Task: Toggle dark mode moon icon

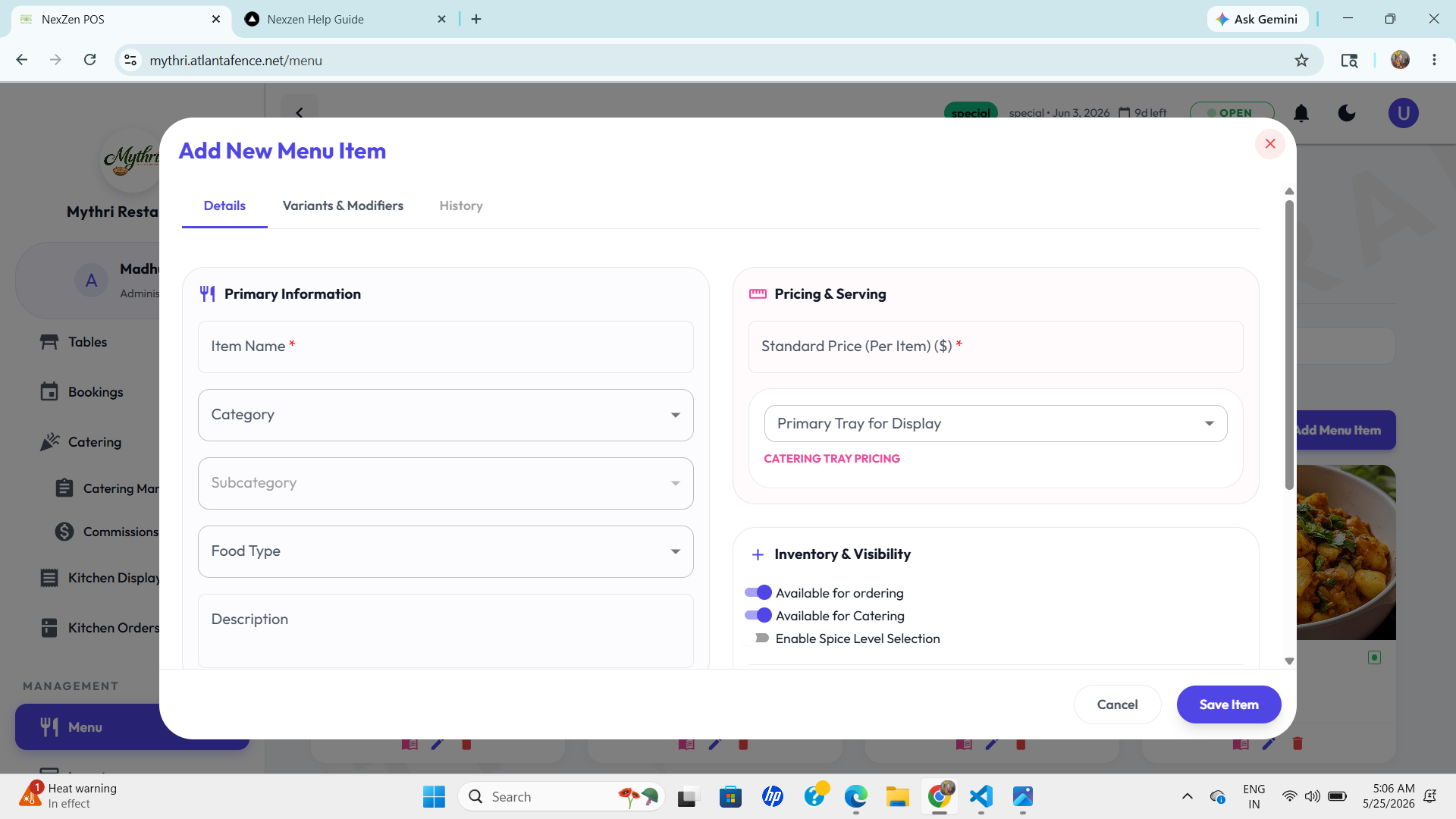Action: tap(1347, 114)
